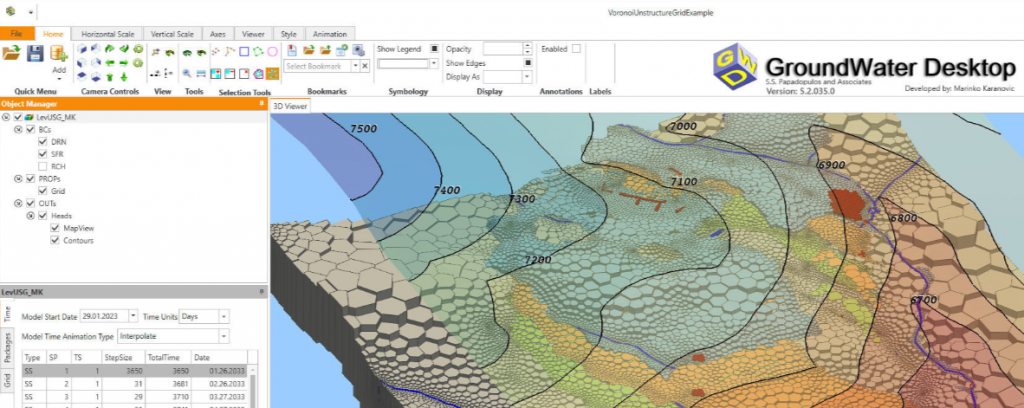The height and width of the screenshot is (408, 1024).
Task: Open the Packages side tab
Action: click(7, 346)
